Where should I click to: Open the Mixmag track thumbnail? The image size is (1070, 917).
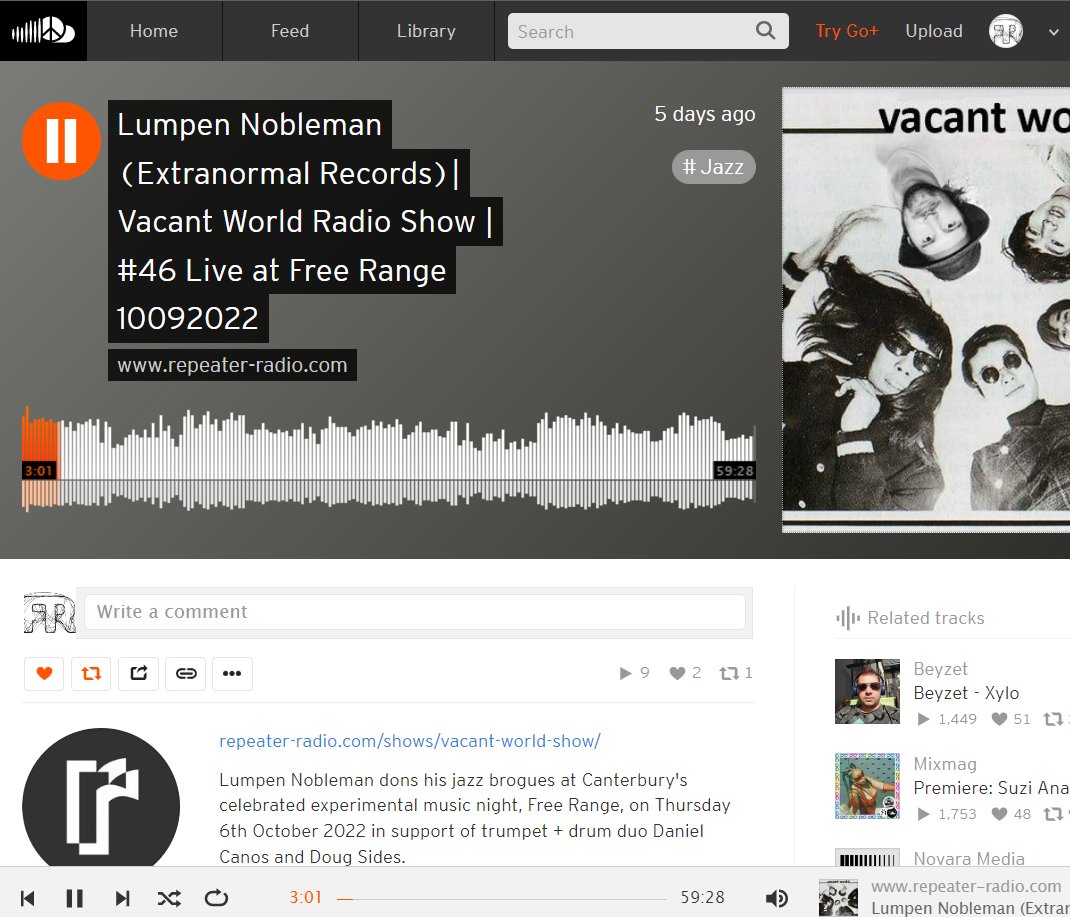click(867, 786)
